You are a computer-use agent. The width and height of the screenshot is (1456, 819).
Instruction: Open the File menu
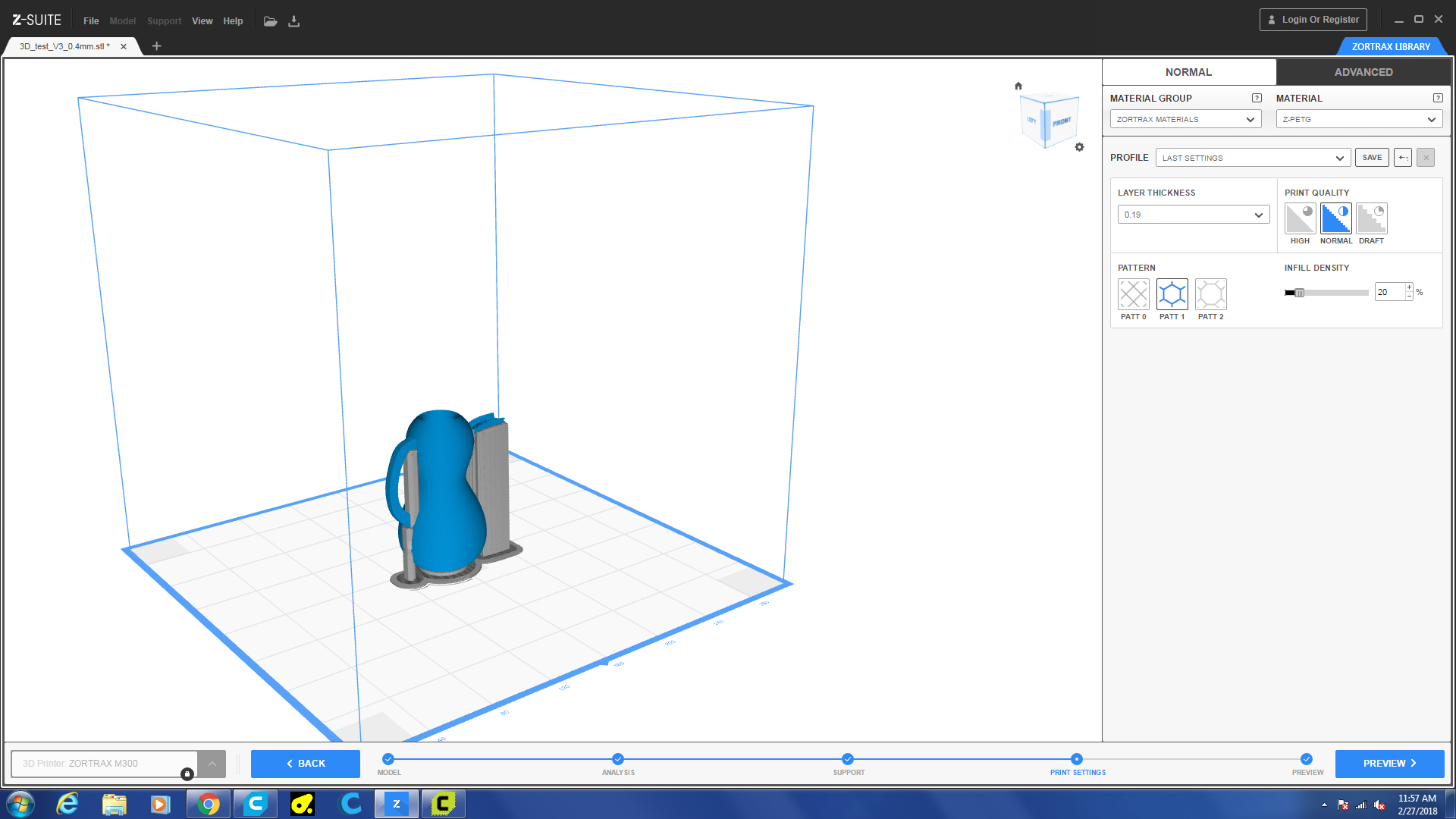point(91,21)
